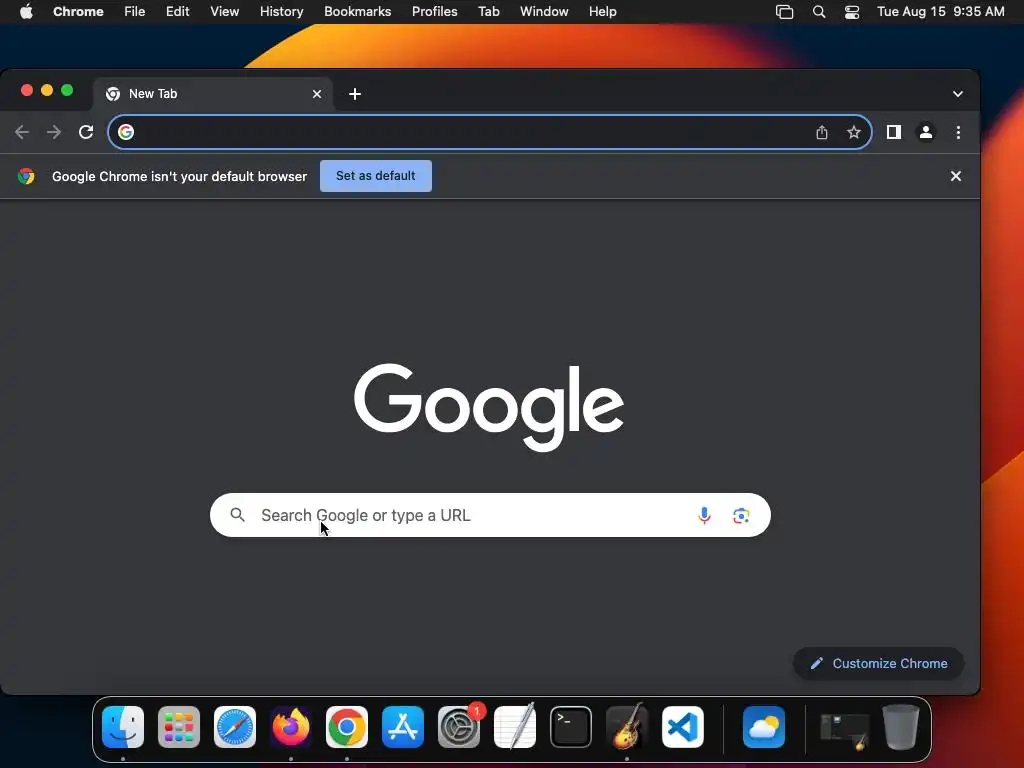
Task: Dismiss the default browser infobar
Action: pos(955,176)
